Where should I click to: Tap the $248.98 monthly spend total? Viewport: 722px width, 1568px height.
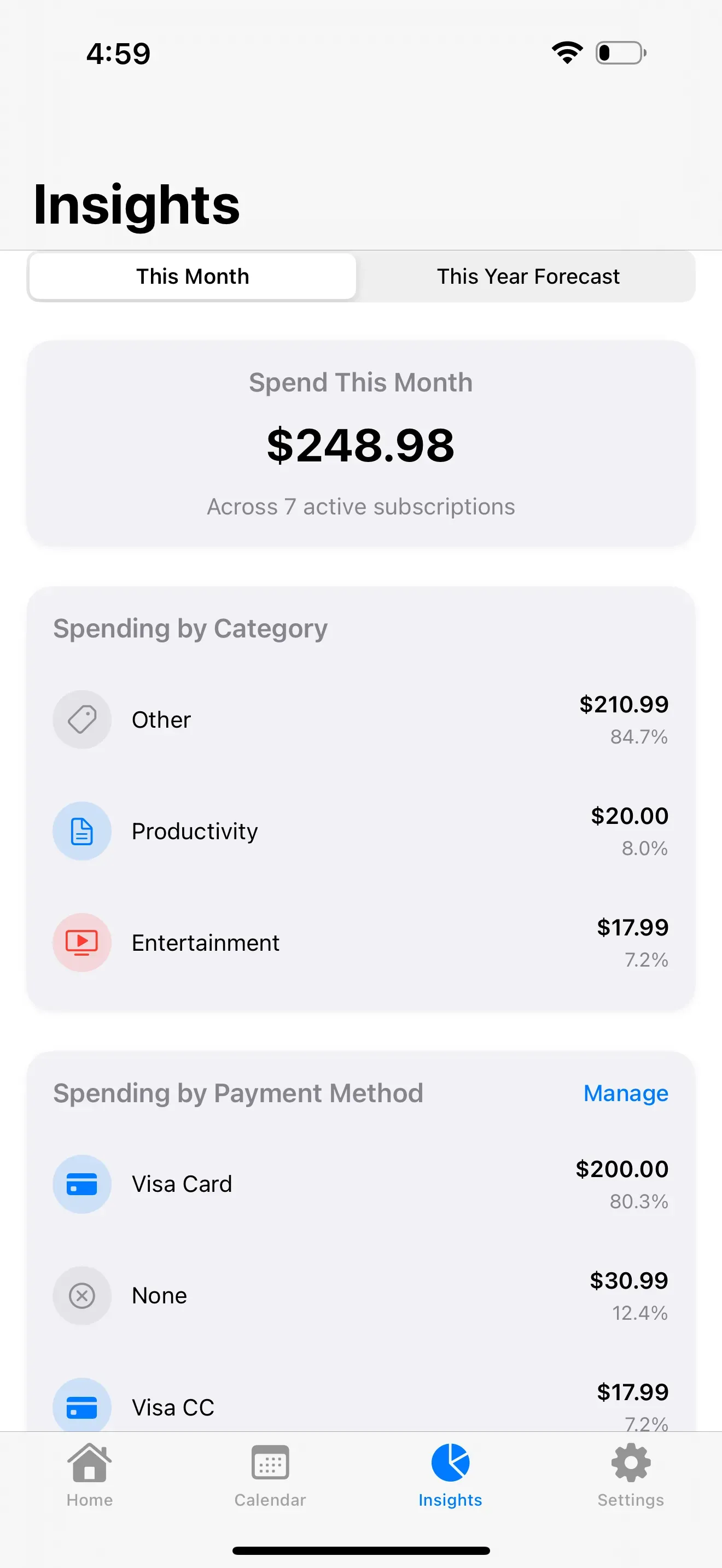point(361,445)
